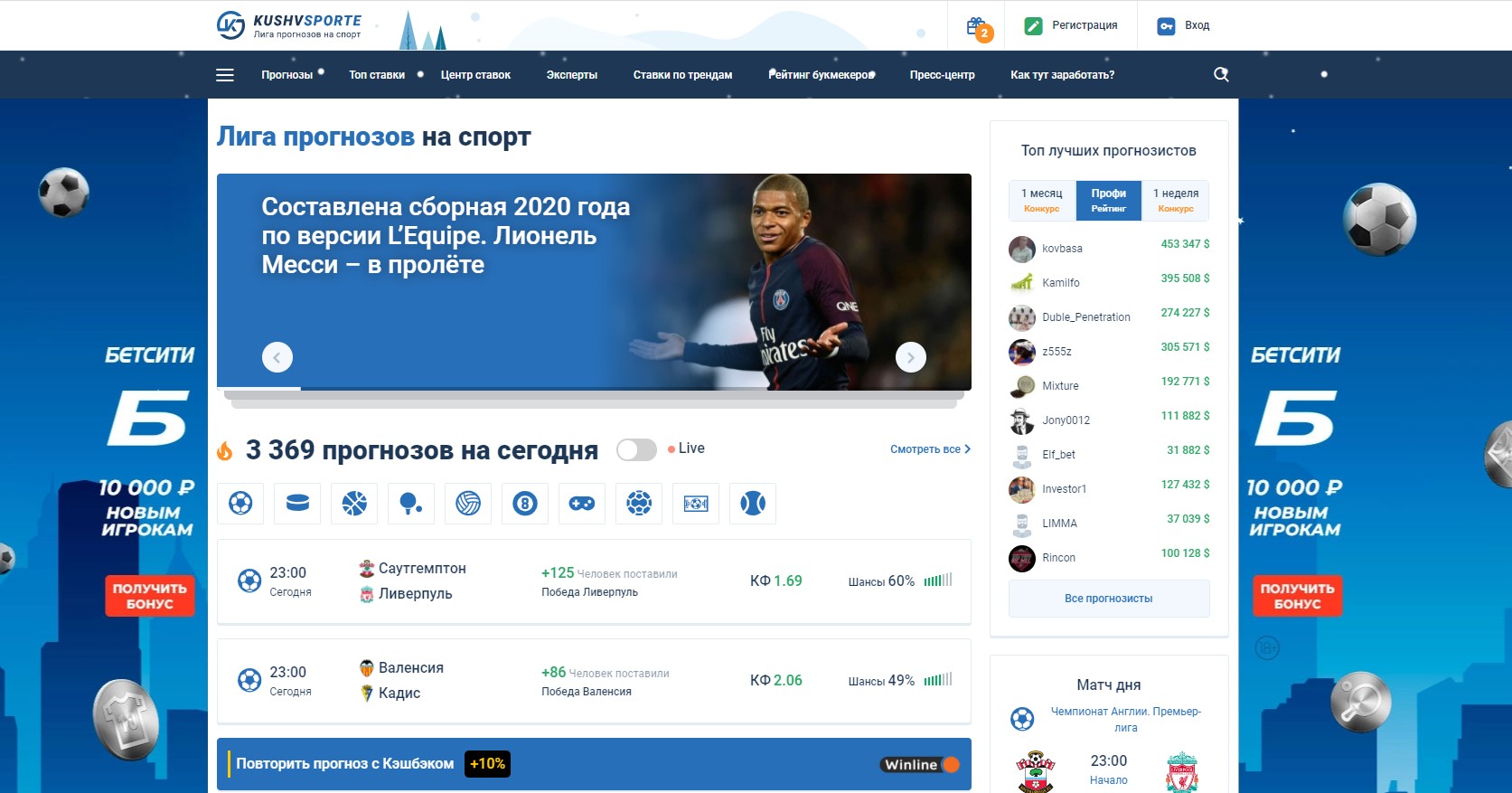This screenshot has width=1512, height=793.
Task: Filter forecasts by table tennis icon
Action: 411,503
